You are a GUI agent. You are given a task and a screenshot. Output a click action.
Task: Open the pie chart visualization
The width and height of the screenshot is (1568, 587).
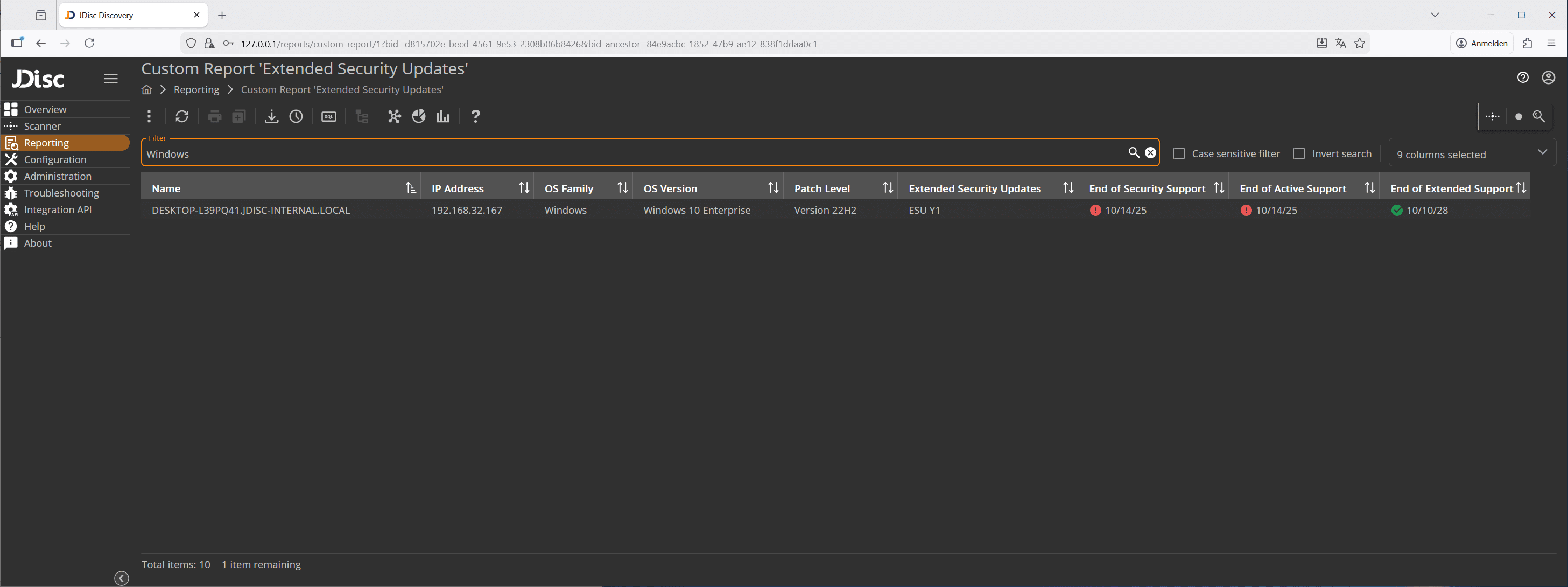coord(419,116)
